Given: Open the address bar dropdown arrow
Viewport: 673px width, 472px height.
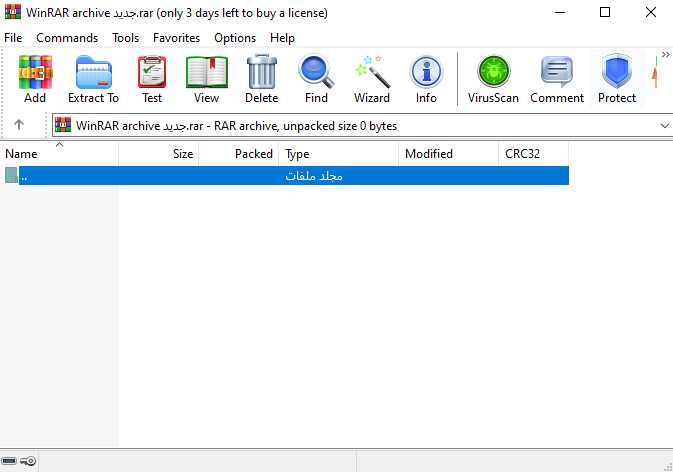Looking at the screenshot, I should pyautogui.click(x=665, y=126).
